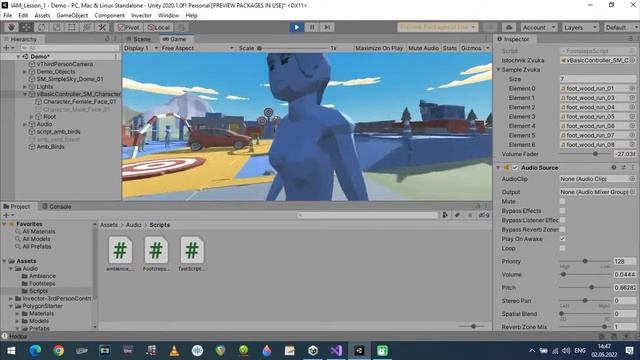Select Amb_Birds in Hierarchy
Image resolution: width=640 pixels, height=360 pixels.
tap(50, 147)
